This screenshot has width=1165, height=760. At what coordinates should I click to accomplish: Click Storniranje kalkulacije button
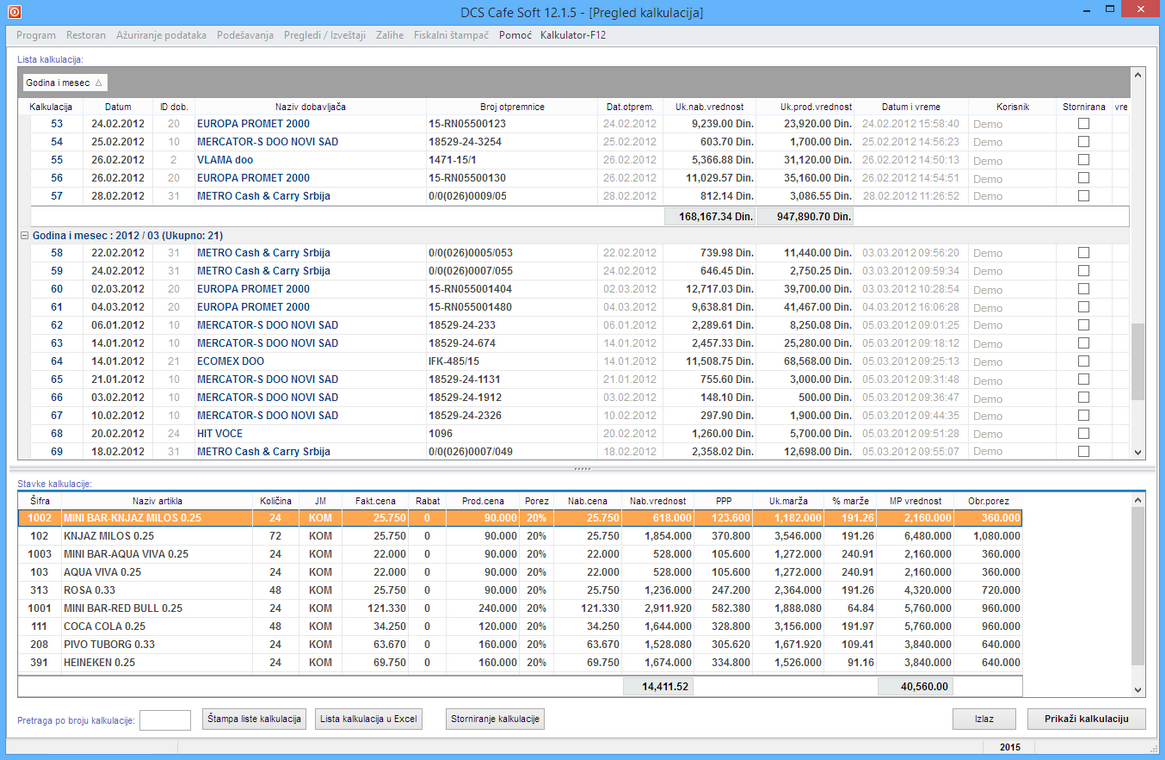pyautogui.click(x=495, y=719)
